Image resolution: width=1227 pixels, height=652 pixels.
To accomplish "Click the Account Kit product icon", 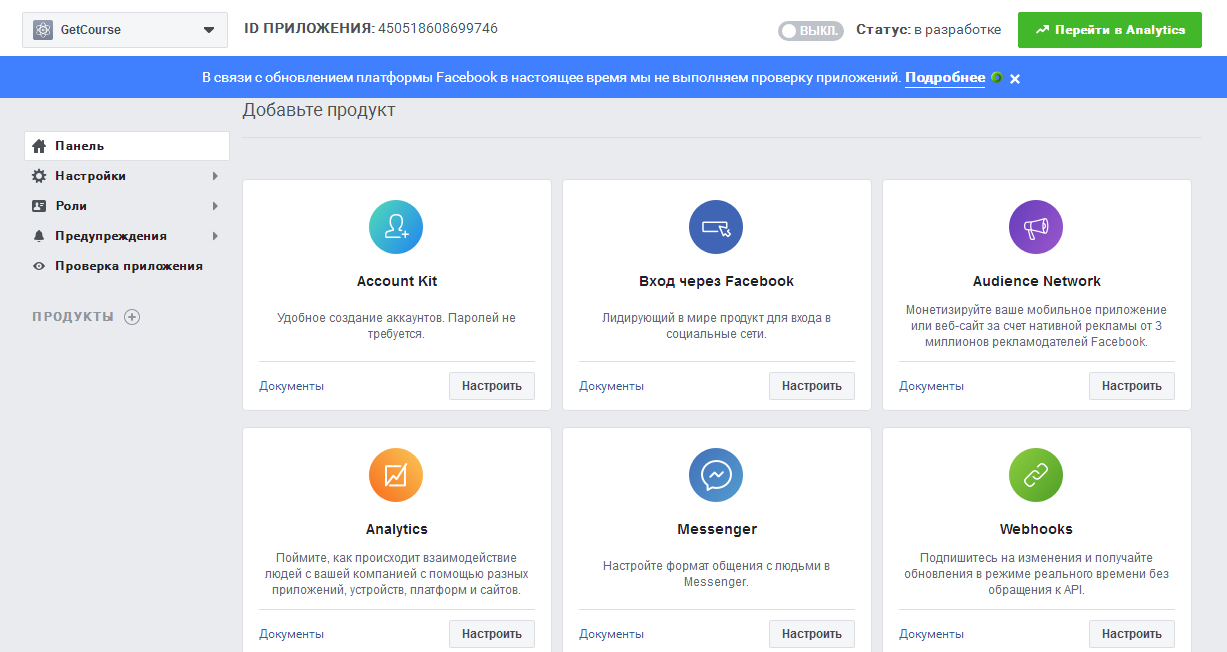I will click(x=396, y=227).
